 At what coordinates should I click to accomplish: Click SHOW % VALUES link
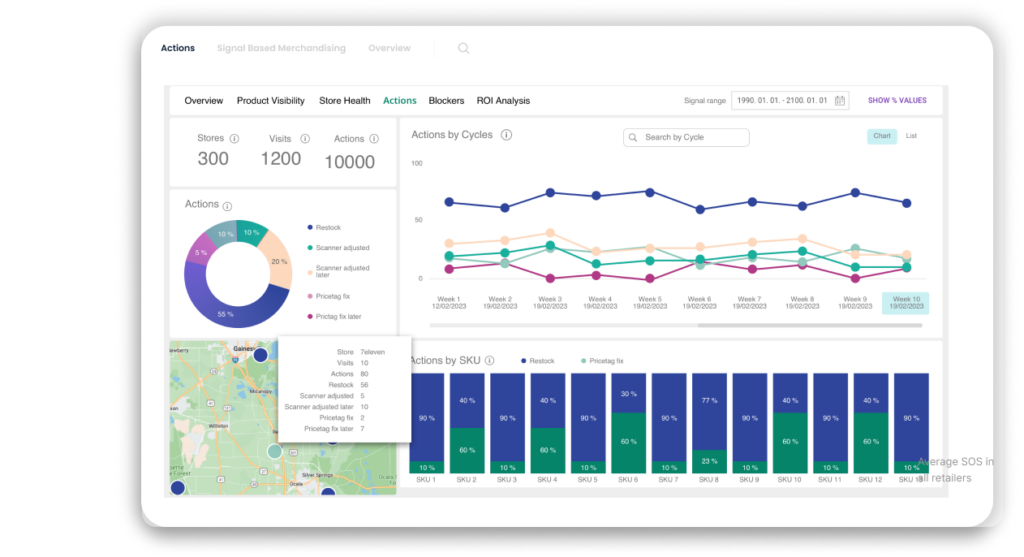(x=897, y=101)
